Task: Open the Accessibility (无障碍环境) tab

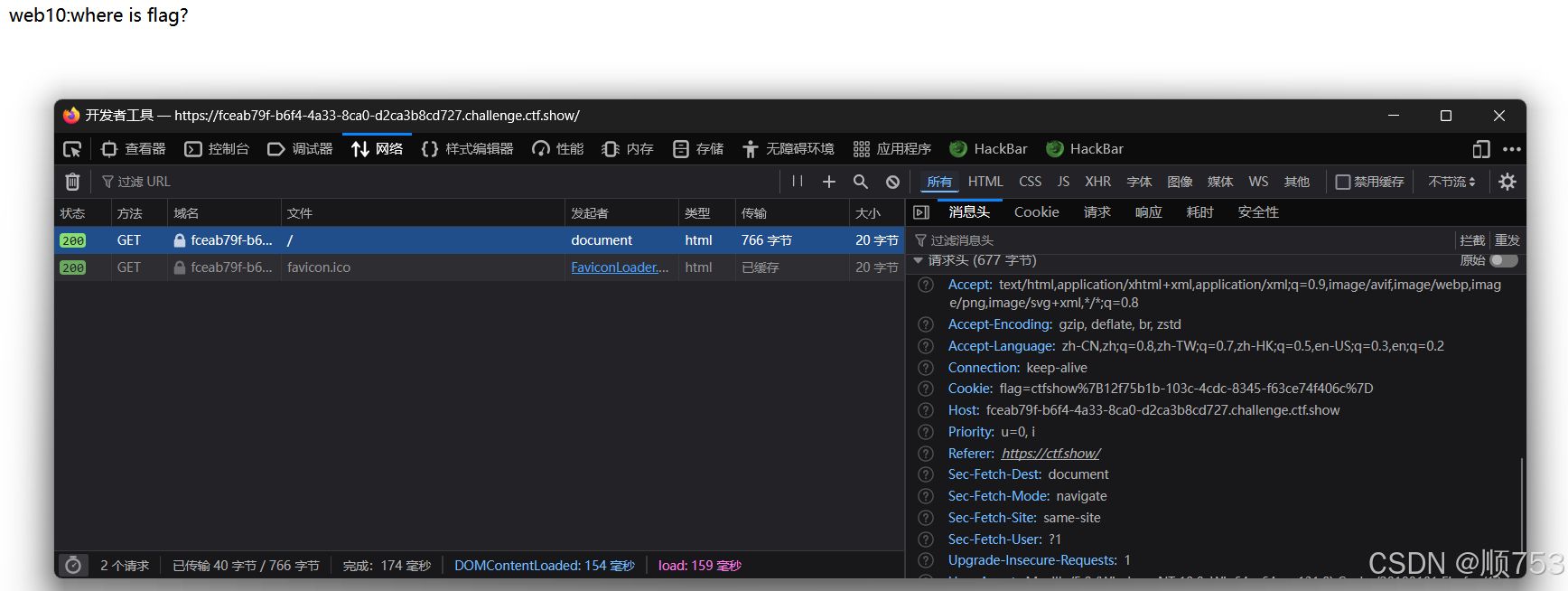Action: (789, 149)
